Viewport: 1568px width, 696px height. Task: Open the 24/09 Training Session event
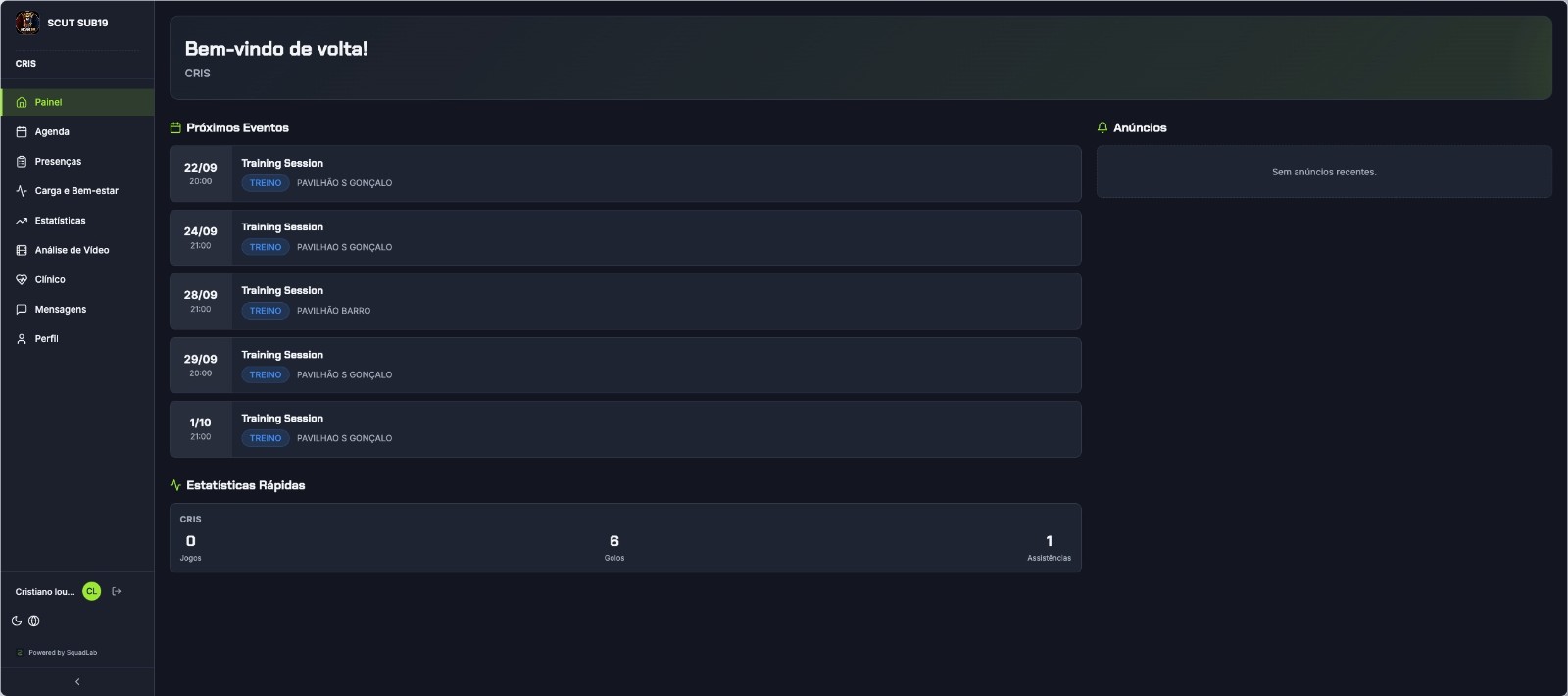[x=625, y=237]
